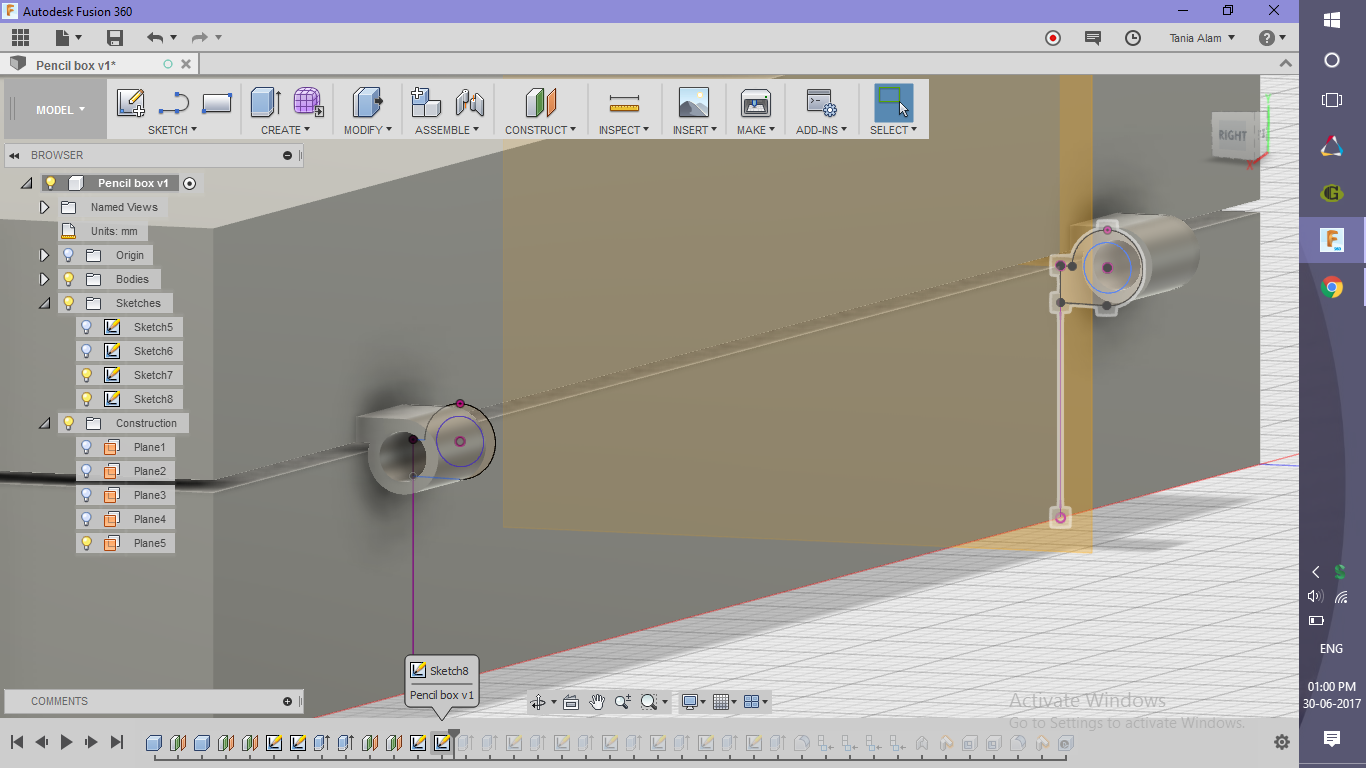Click the Insert decal image icon

click(693, 102)
